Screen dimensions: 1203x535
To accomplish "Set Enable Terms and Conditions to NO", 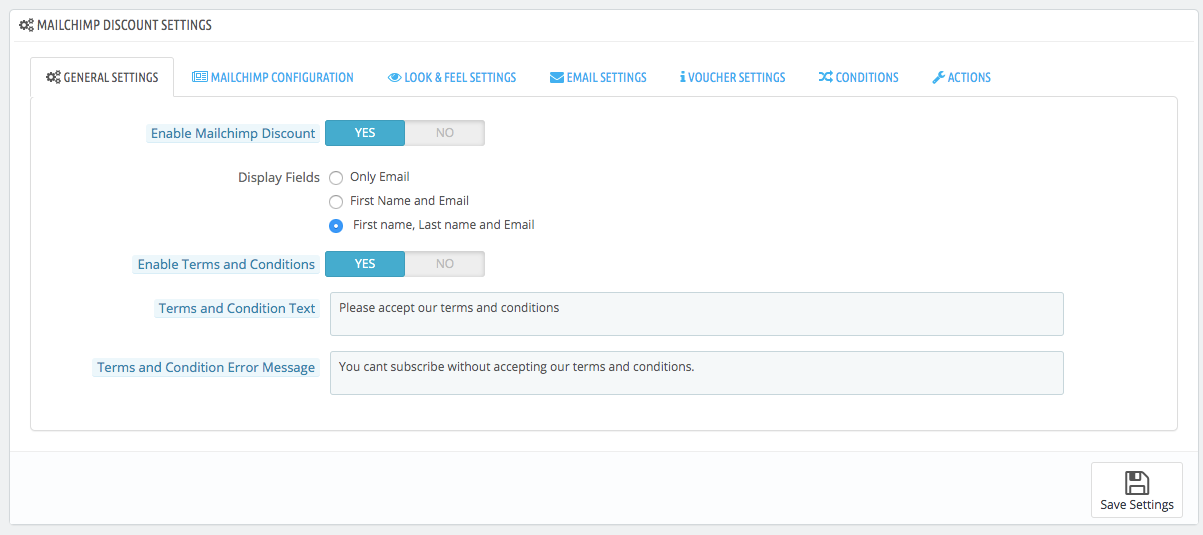I will 445,264.
